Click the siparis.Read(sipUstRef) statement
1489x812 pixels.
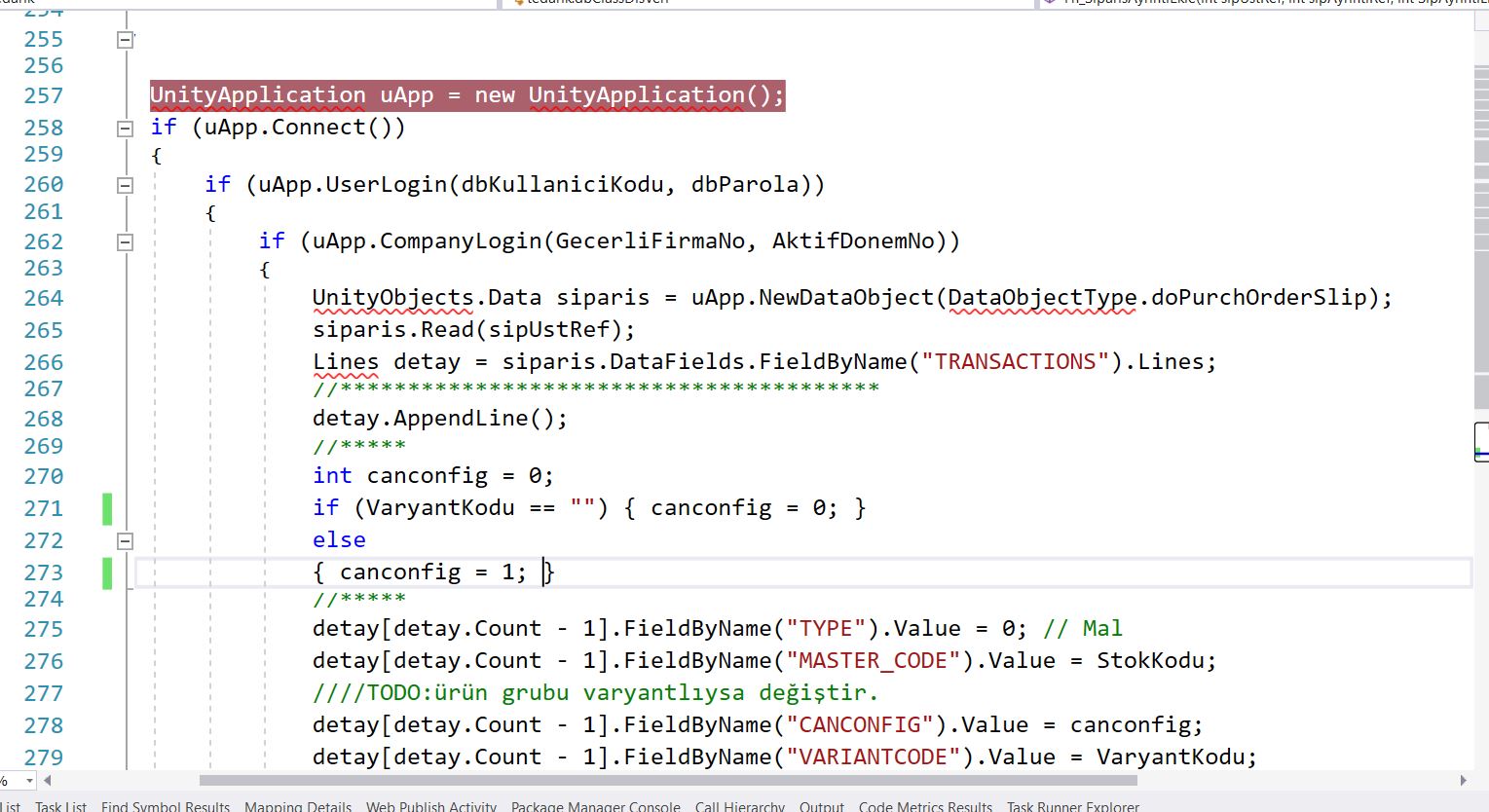(x=473, y=330)
